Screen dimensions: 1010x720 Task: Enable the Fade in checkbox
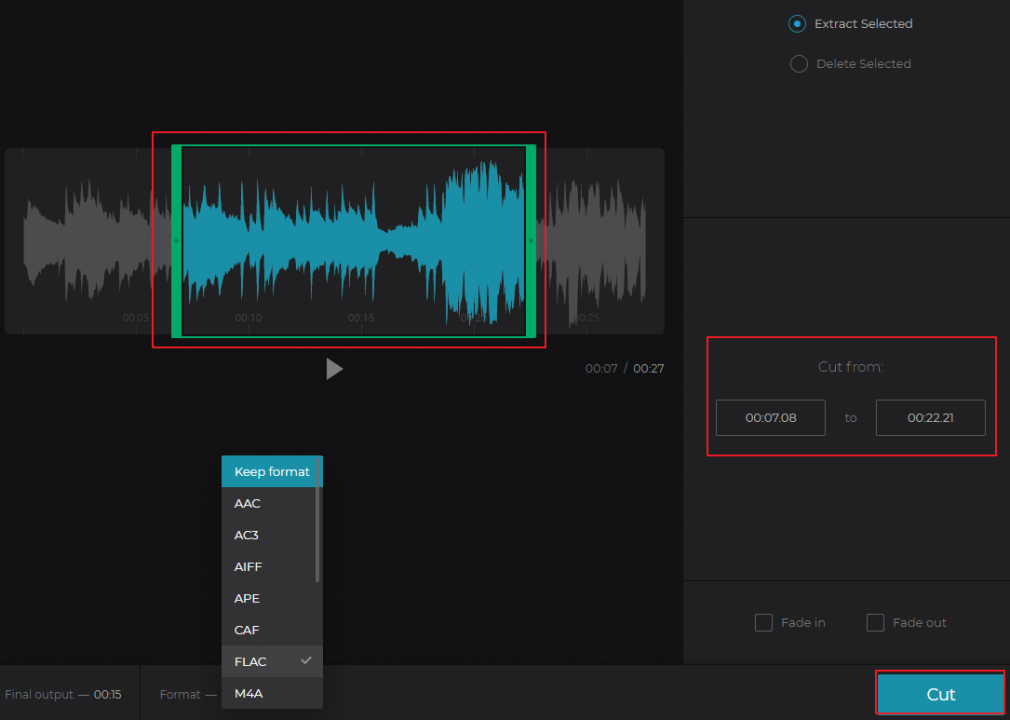click(763, 623)
